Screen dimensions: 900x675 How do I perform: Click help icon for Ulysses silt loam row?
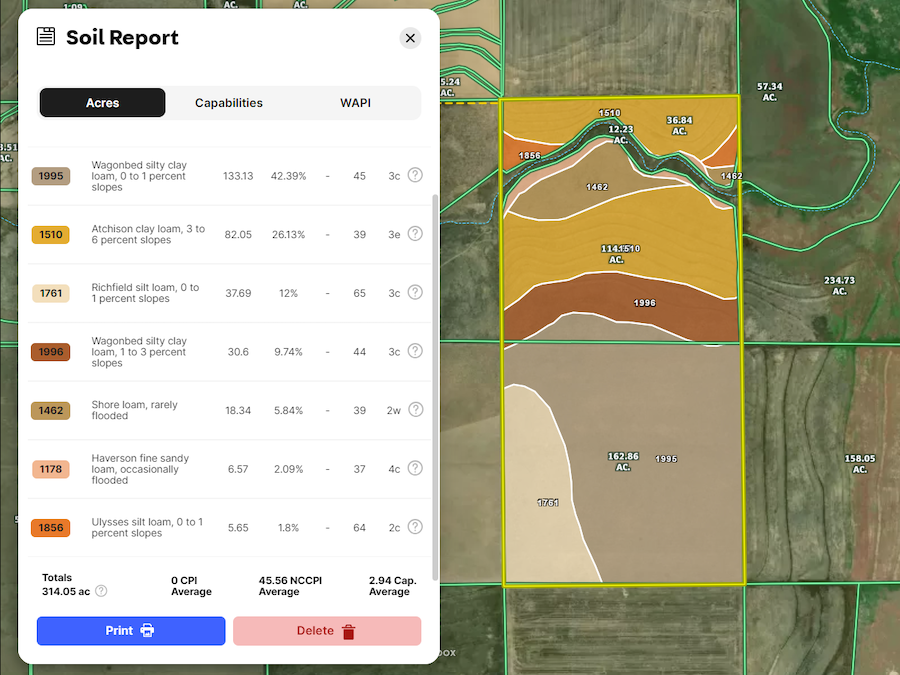point(415,527)
